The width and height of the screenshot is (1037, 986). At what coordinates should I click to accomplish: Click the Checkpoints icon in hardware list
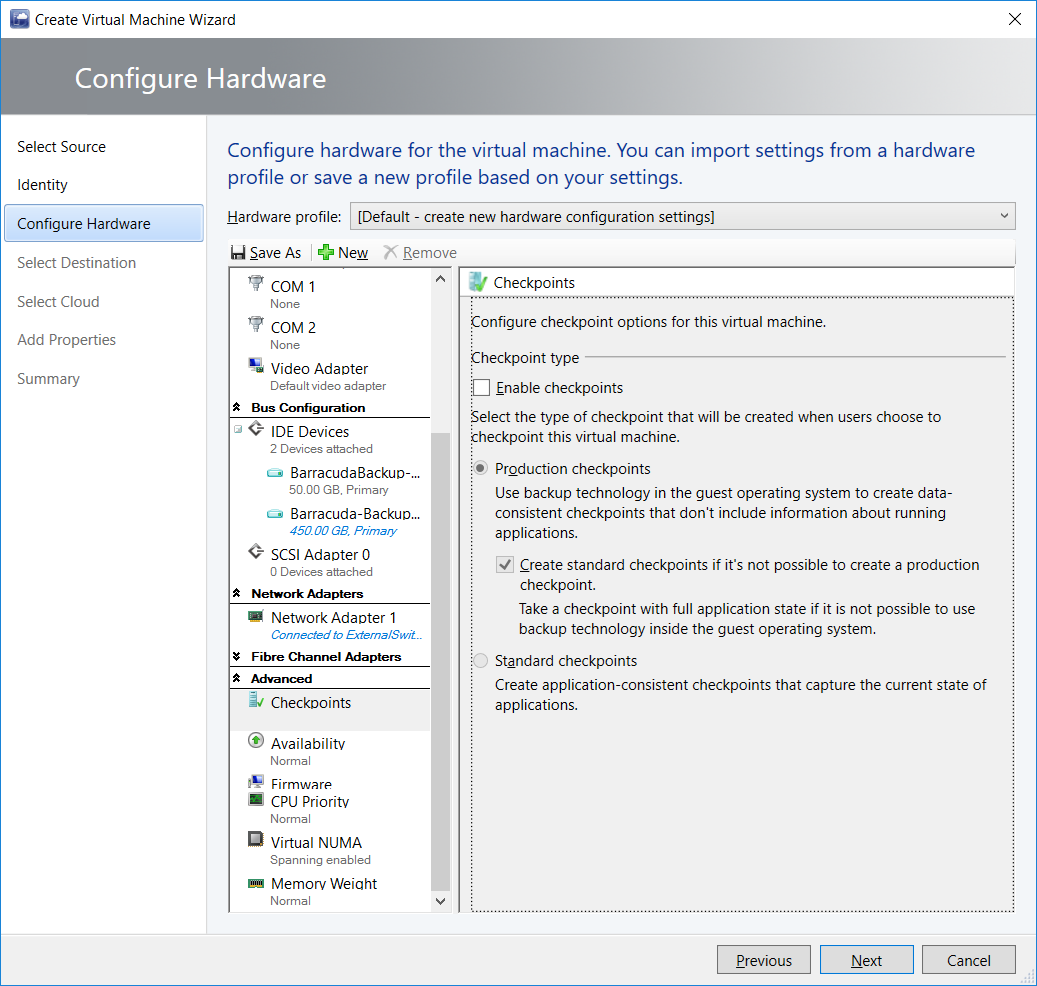pos(256,700)
